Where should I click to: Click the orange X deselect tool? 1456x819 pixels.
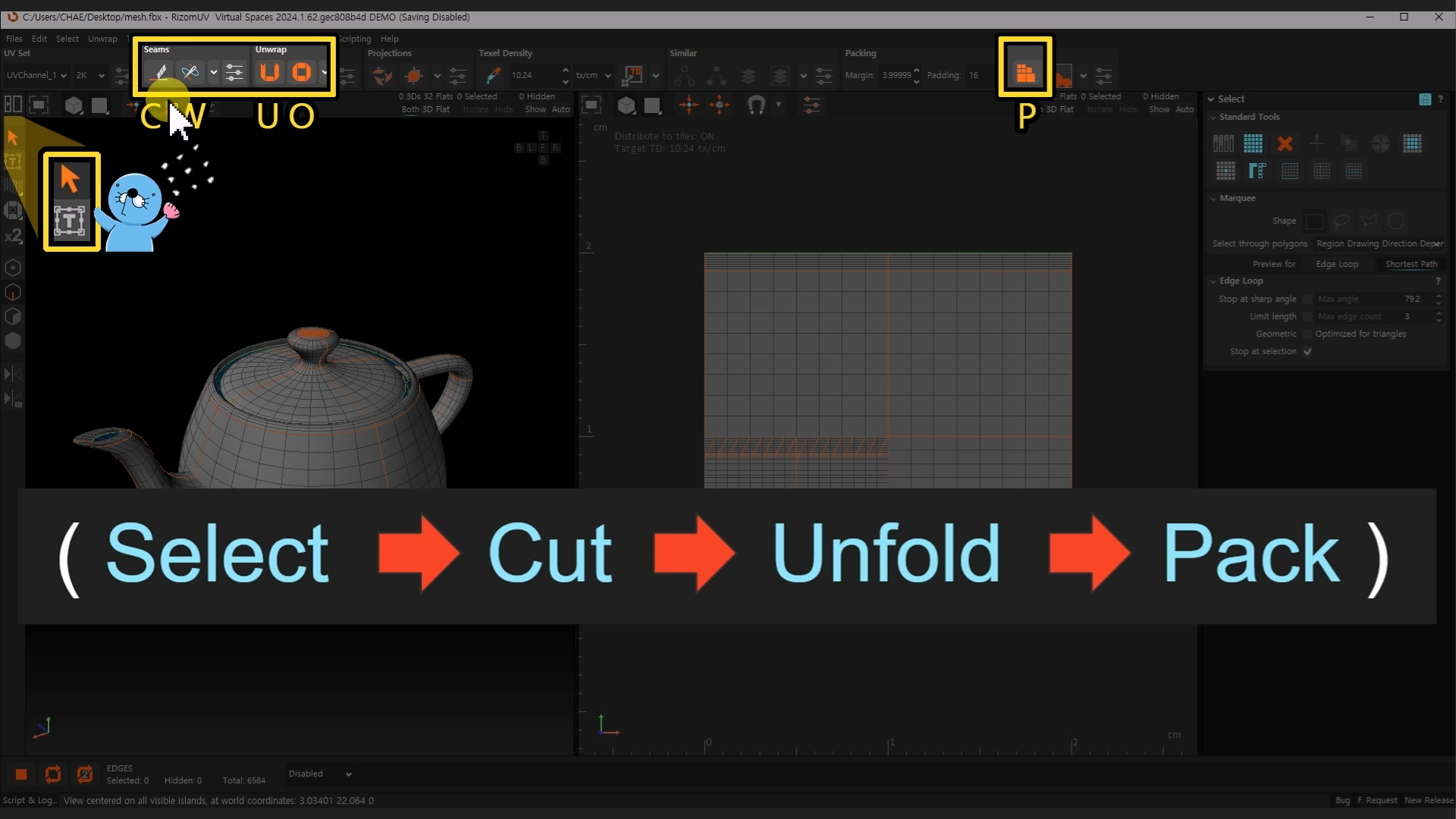[1285, 143]
